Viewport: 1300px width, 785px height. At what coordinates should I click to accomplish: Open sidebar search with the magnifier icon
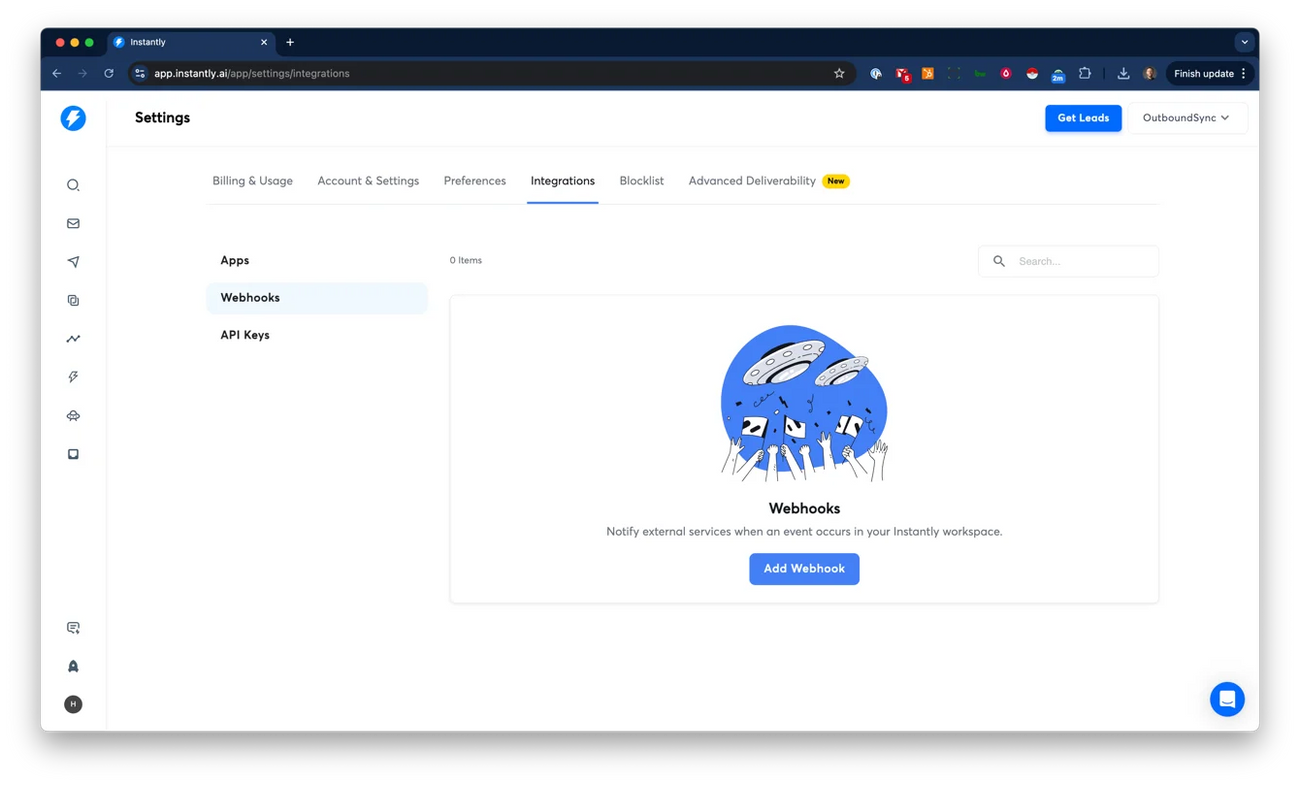tap(72, 184)
